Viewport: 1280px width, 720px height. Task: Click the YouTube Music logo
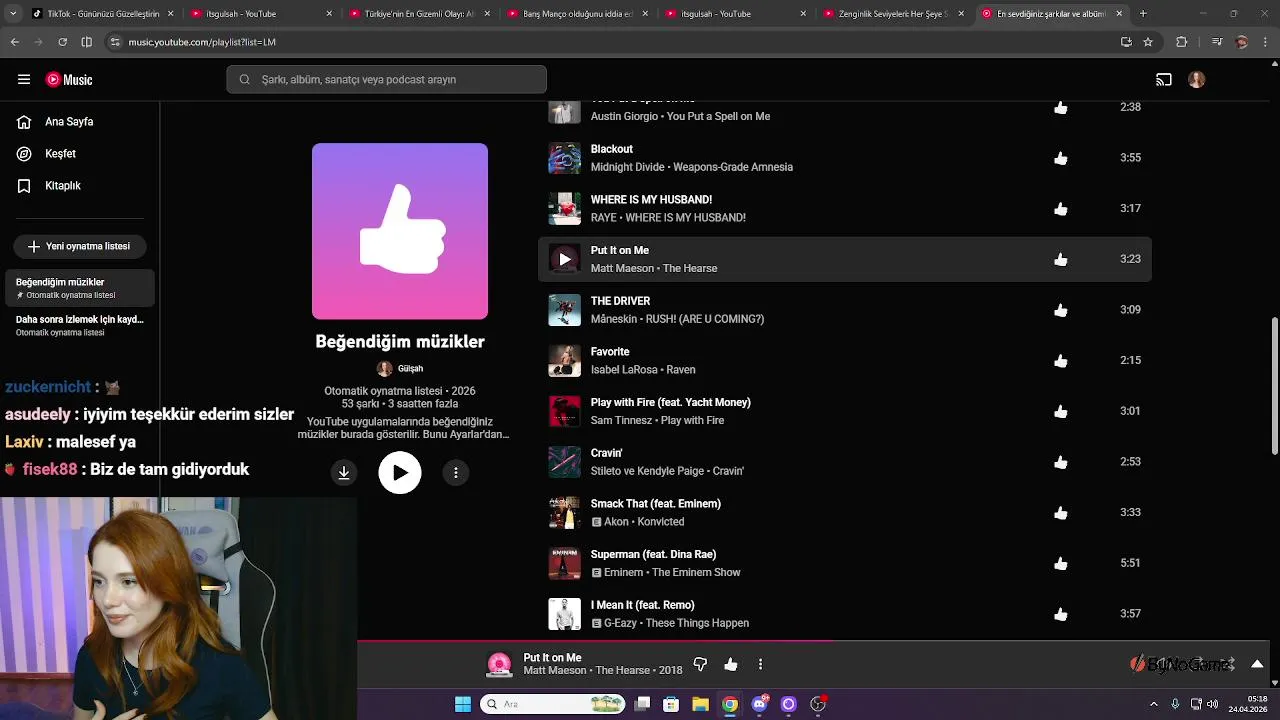point(69,80)
